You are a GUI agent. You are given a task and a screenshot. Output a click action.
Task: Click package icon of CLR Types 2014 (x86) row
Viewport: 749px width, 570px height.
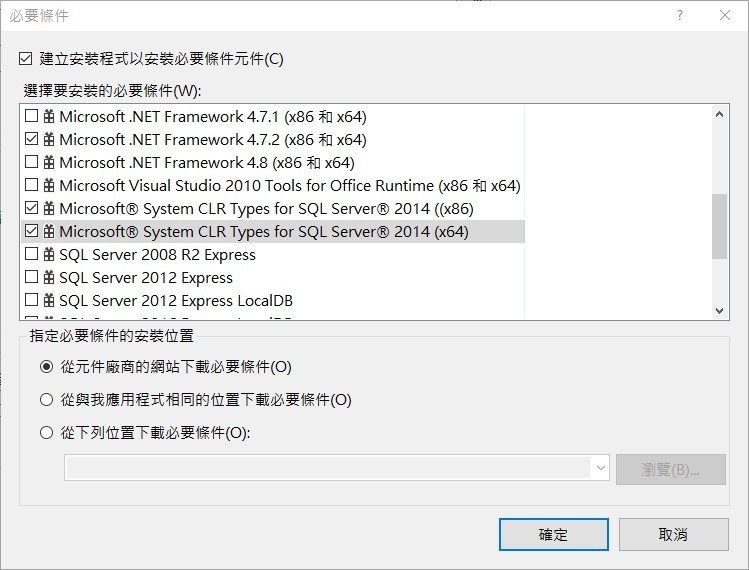(x=49, y=208)
